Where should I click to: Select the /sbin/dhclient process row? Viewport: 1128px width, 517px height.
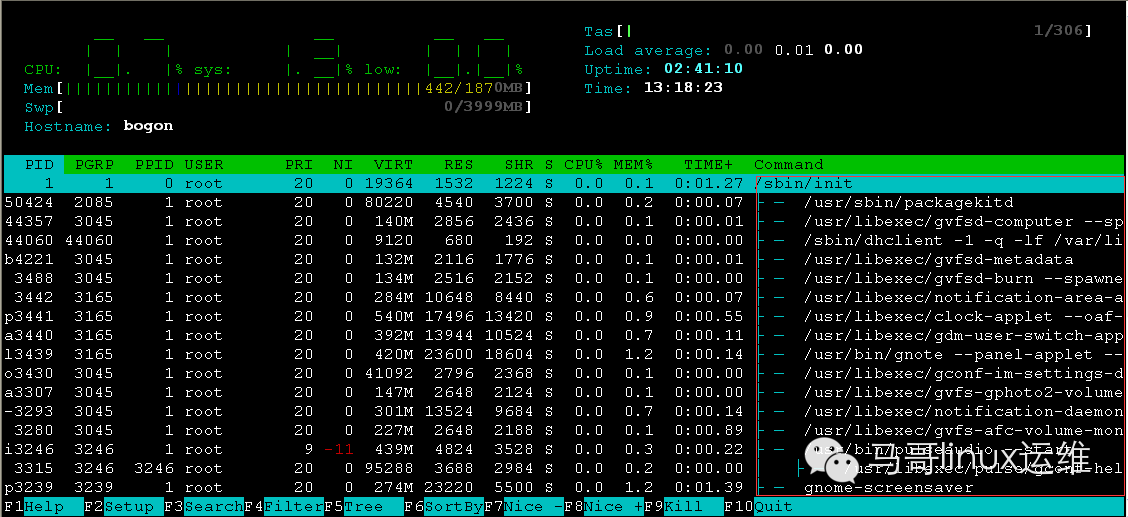coord(564,240)
